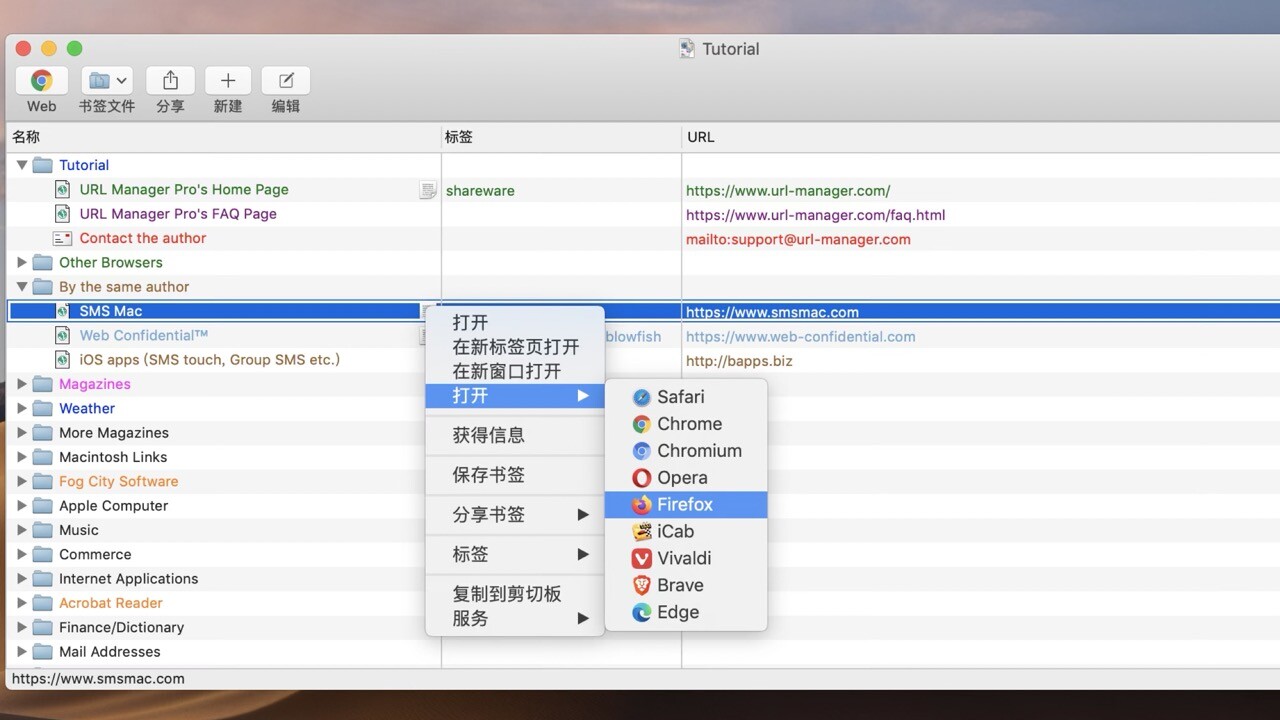Click the https://www.url-manager.com/ URL cell
1280x720 pixels.
coord(788,190)
